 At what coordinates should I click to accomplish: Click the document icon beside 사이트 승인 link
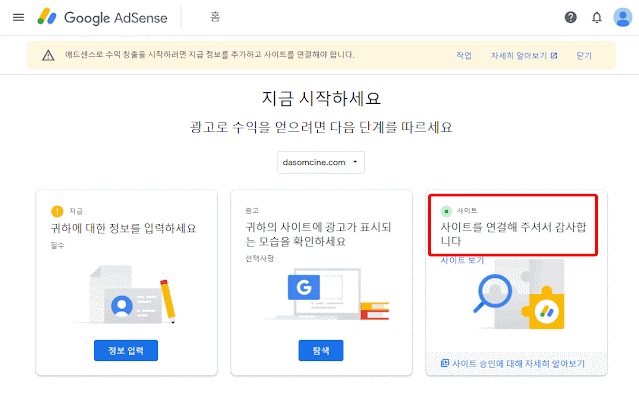(445, 363)
